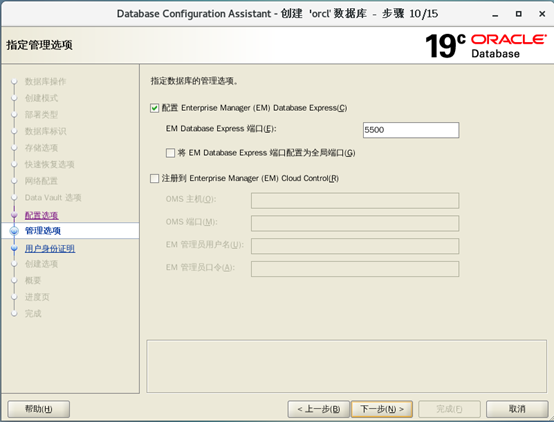The image size is (554, 422).
Task: Click the OMS host (主机) input field
Action: point(355,201)
